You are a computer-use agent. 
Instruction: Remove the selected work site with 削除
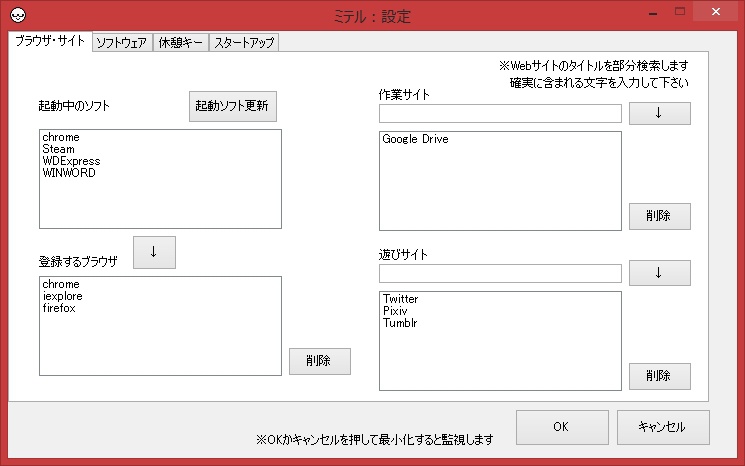pos(659,216)
